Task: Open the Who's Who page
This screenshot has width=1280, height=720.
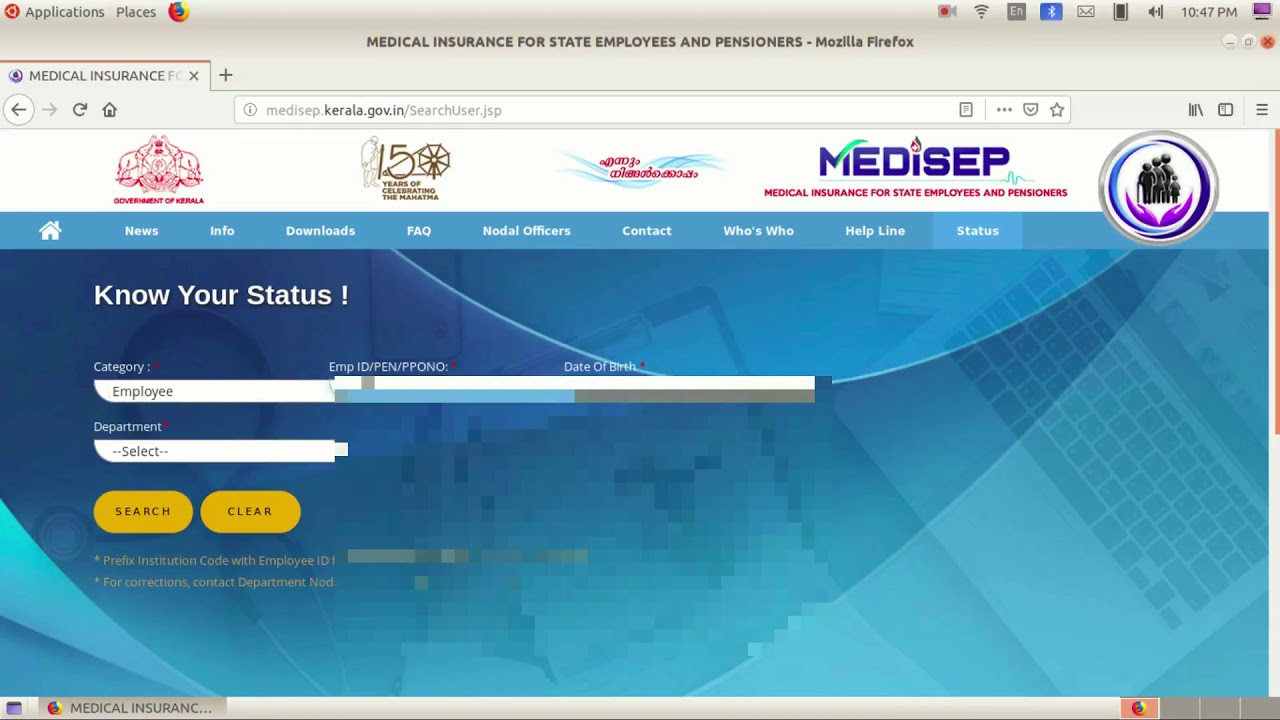Action: click(x=759, y=231)
